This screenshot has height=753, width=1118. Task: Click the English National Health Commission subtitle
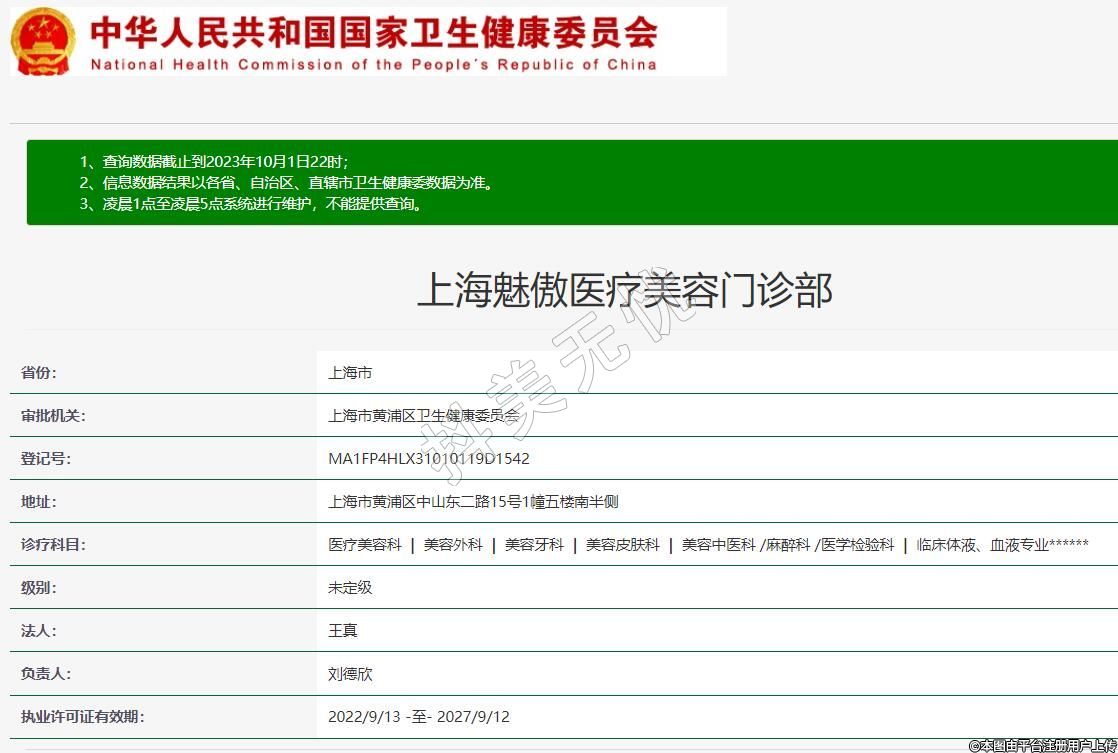[x=373, y=64]
